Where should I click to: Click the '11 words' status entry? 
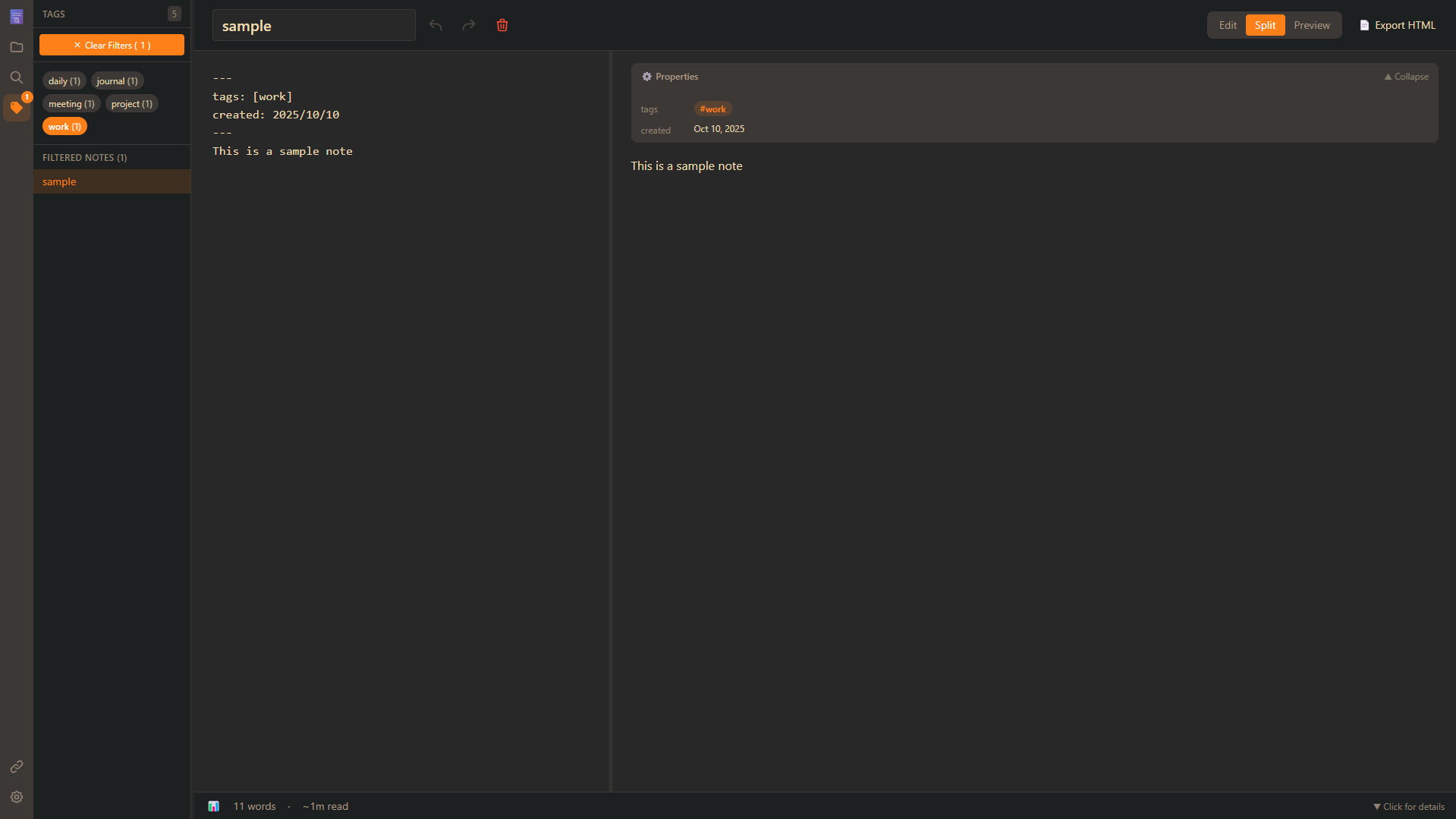coord(254,806)
